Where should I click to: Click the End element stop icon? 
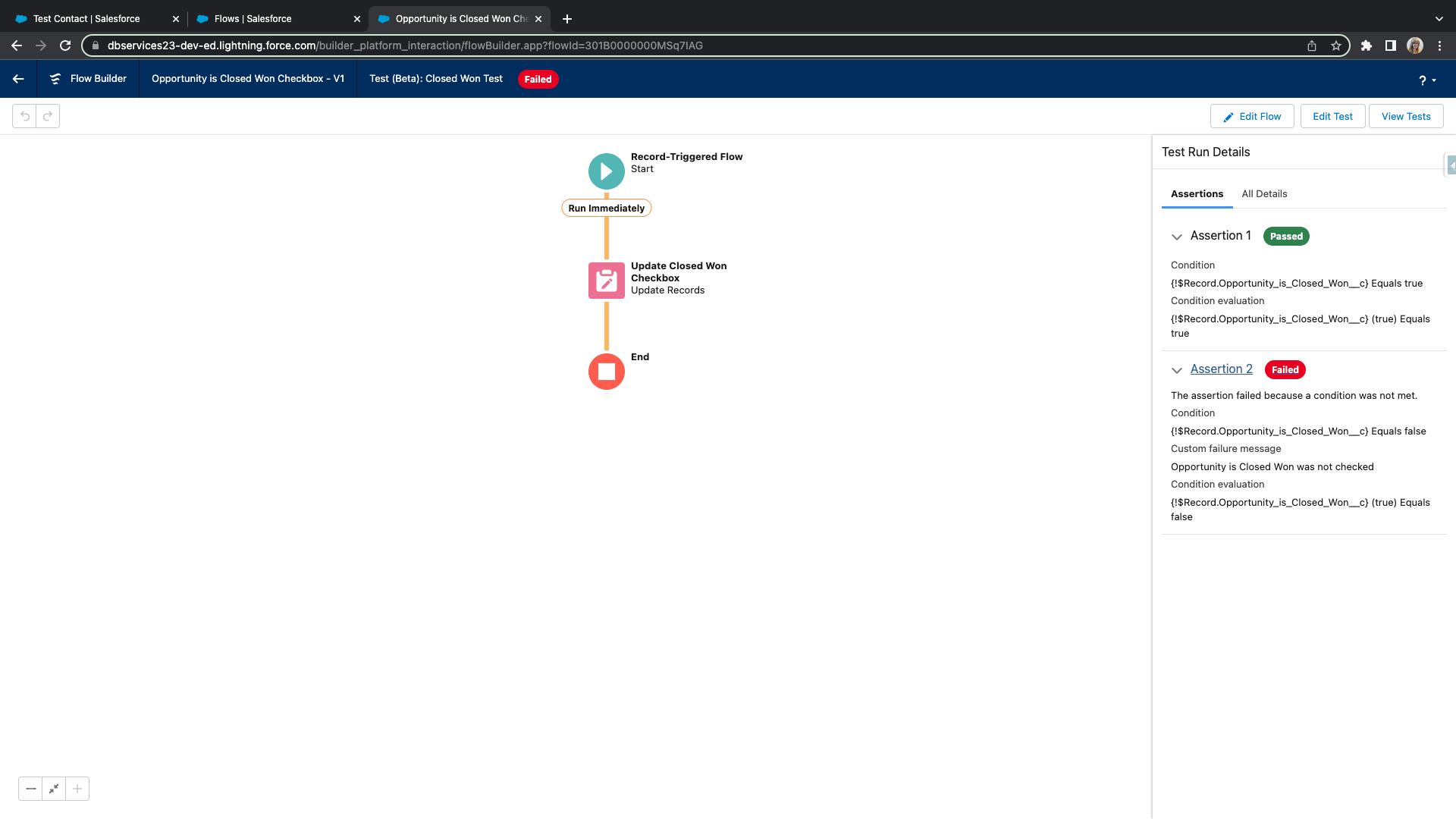pos(606,372)
